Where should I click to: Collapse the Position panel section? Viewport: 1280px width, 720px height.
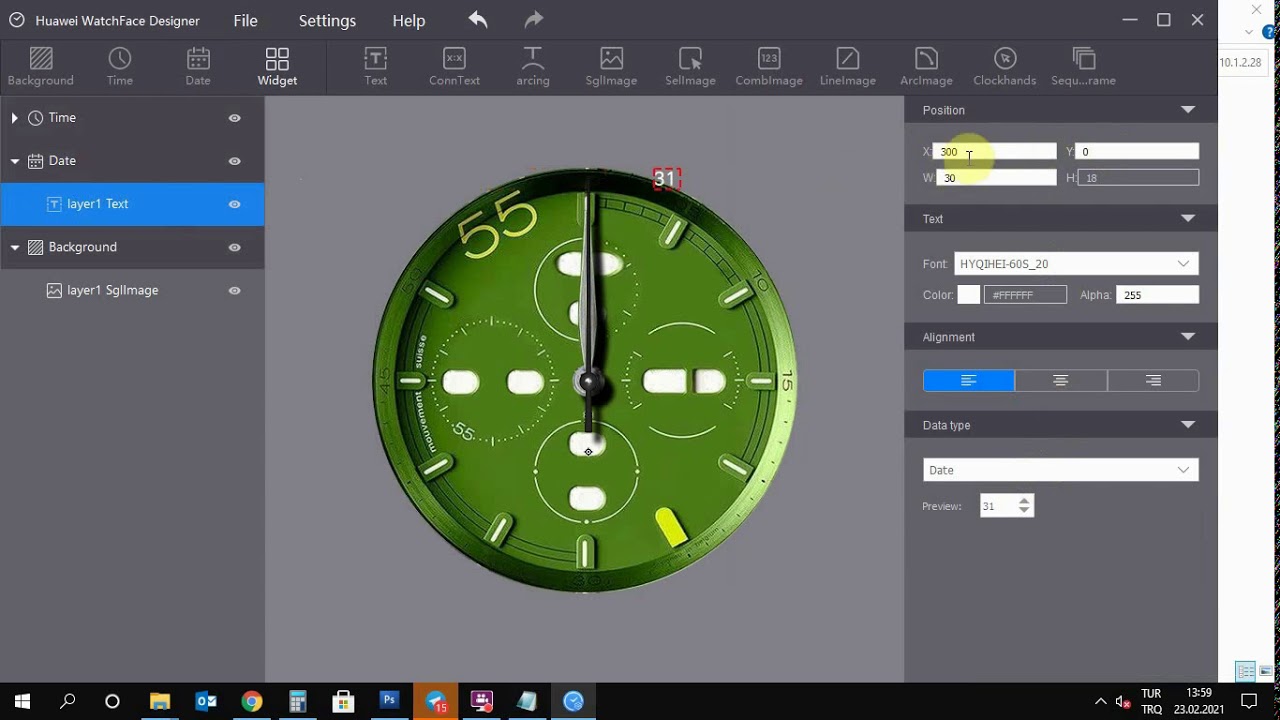click(x=1187, y=110)
